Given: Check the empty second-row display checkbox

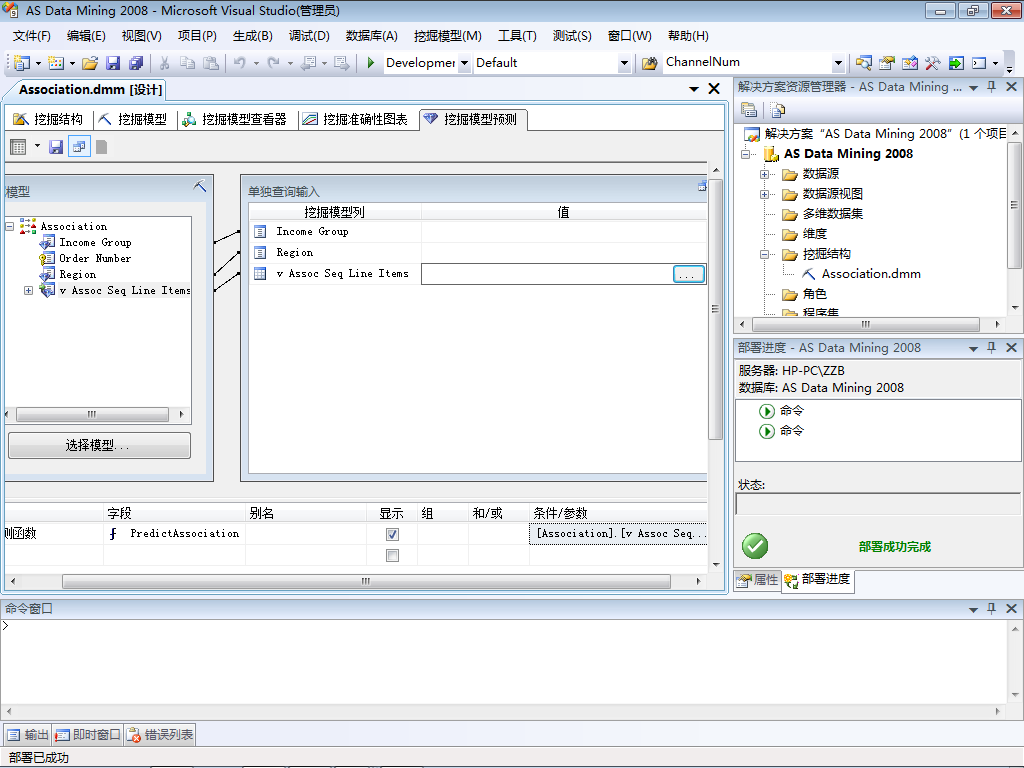Looking at the screenshot, I should 392,555.
